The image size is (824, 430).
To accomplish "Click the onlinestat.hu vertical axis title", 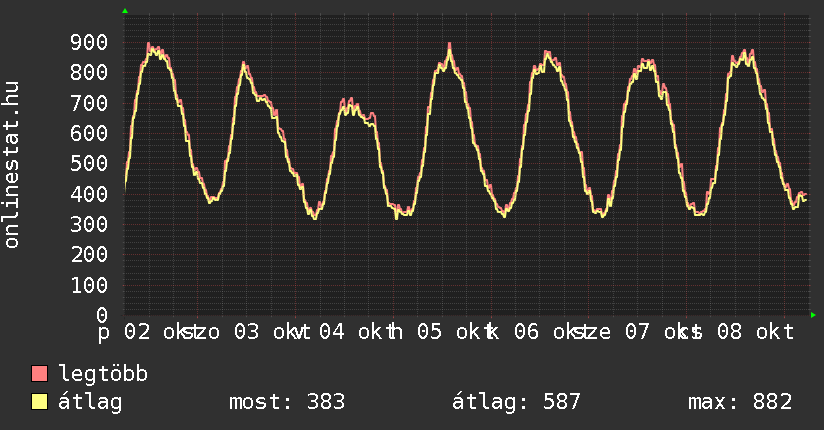I will (11, 165).
